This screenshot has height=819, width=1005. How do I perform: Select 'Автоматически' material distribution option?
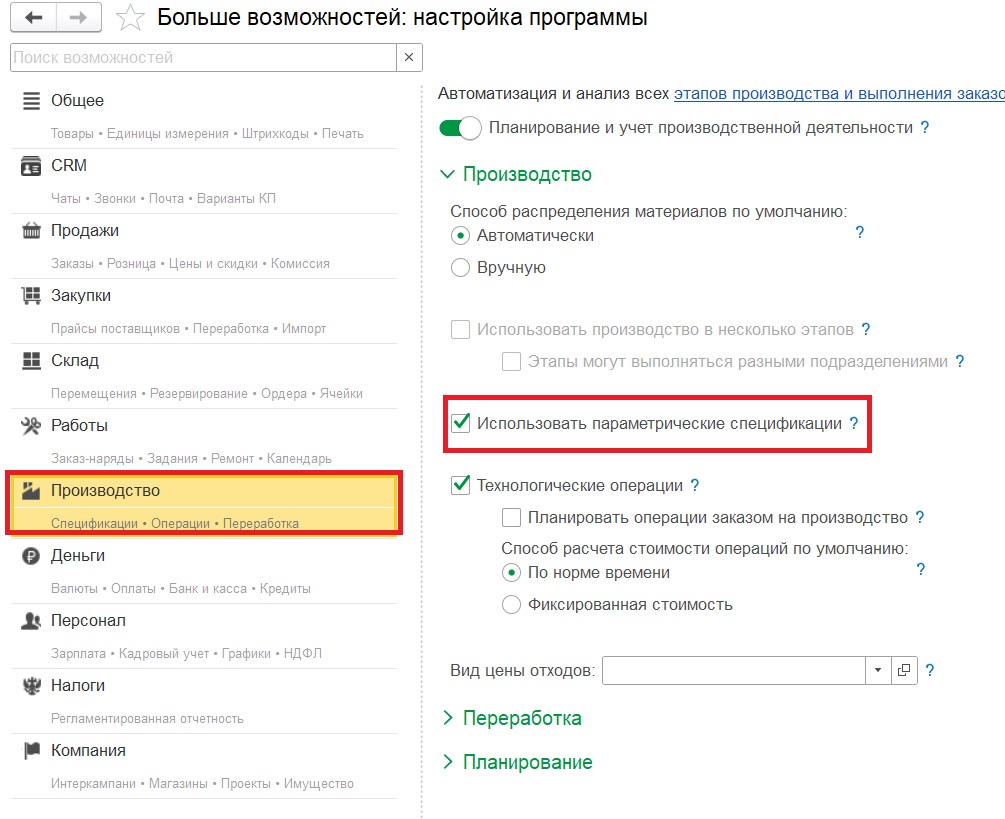point(460,236)
